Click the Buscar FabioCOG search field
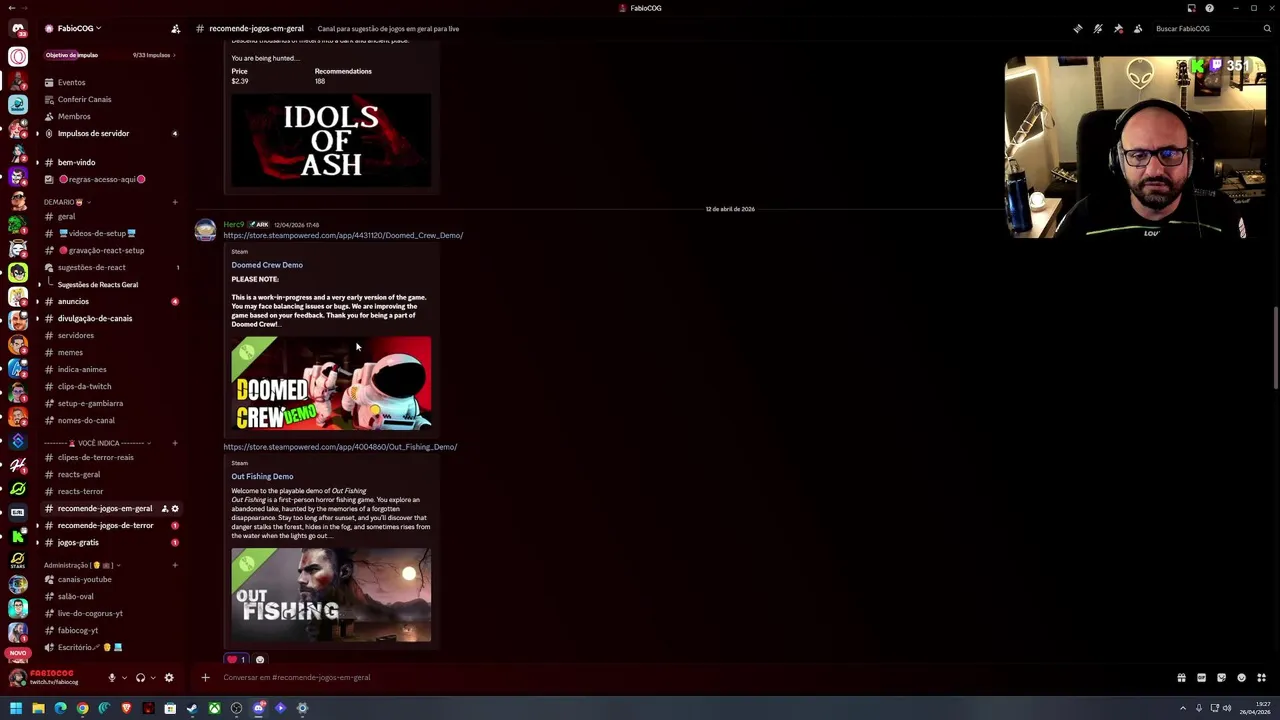Viewport: 1280px width, 720px height. (x=1211, y=29)
